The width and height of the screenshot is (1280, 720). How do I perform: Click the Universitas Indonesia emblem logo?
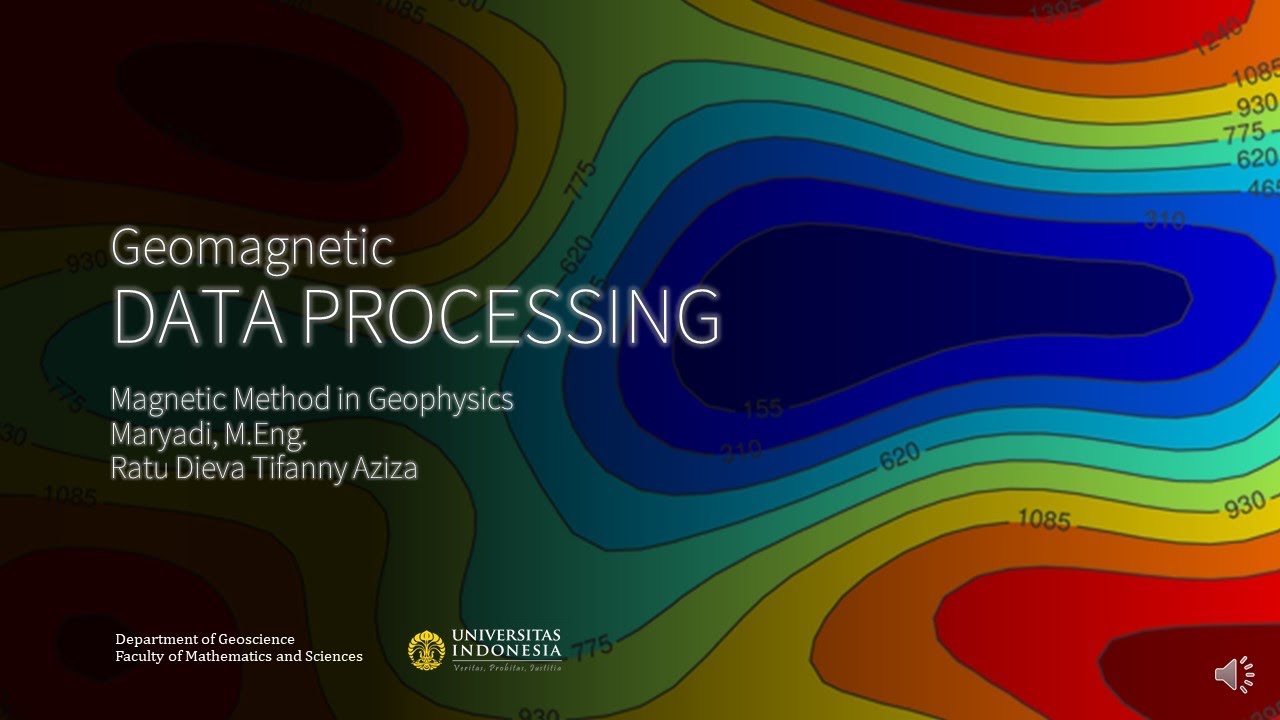[427, 650]
